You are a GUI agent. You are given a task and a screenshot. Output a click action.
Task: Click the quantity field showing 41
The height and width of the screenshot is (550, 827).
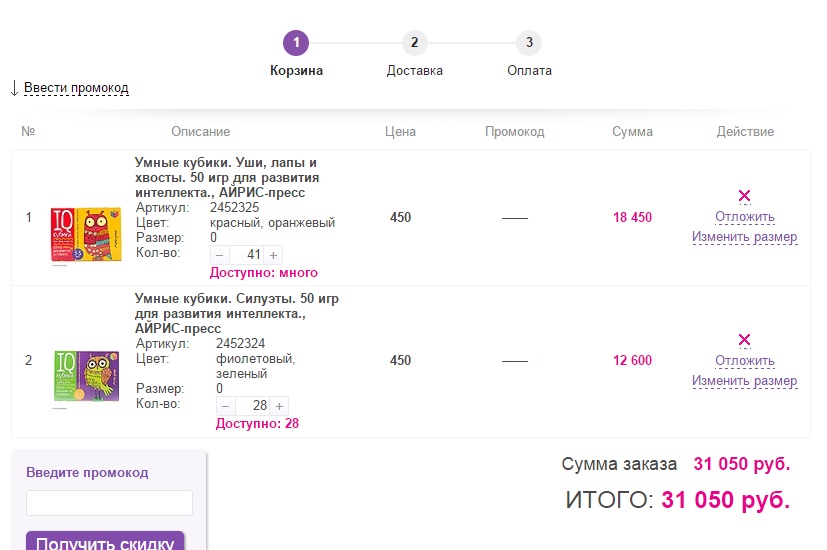pos(248,254)
